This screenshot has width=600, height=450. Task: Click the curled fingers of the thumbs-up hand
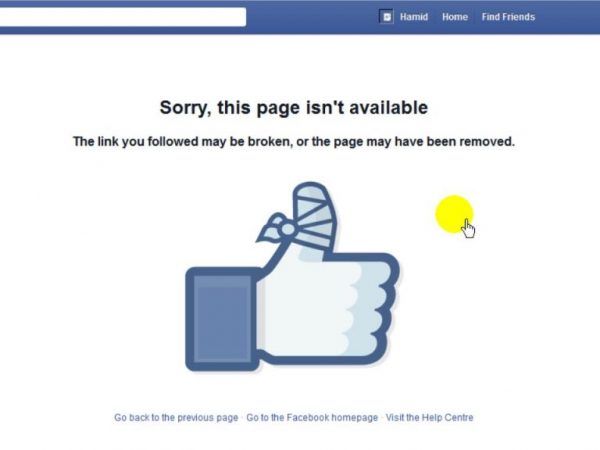tap(372, 306)
